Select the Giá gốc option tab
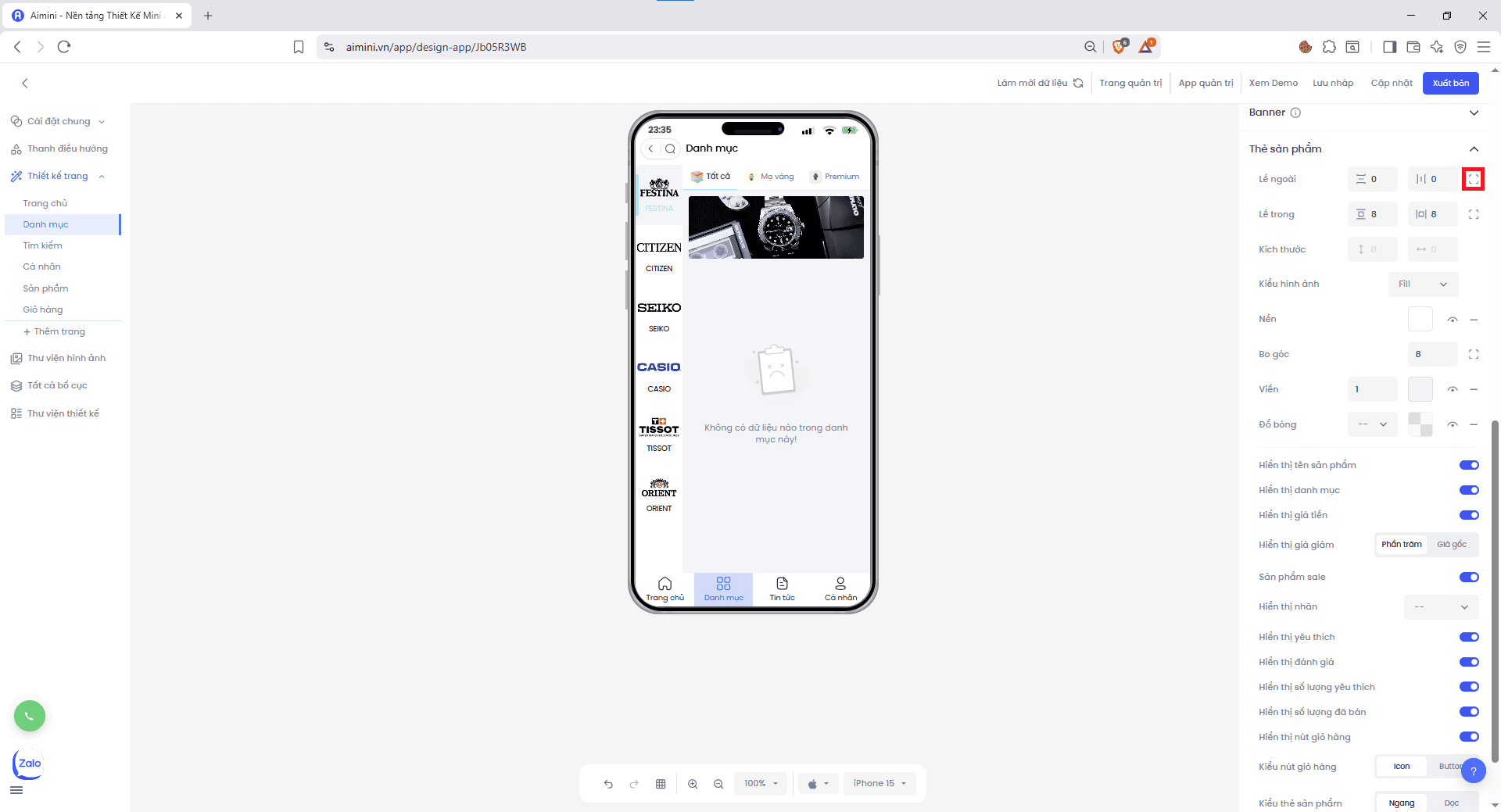Image resolution: width=1501 pixels, height=812 pixels. pos(1451,545)
